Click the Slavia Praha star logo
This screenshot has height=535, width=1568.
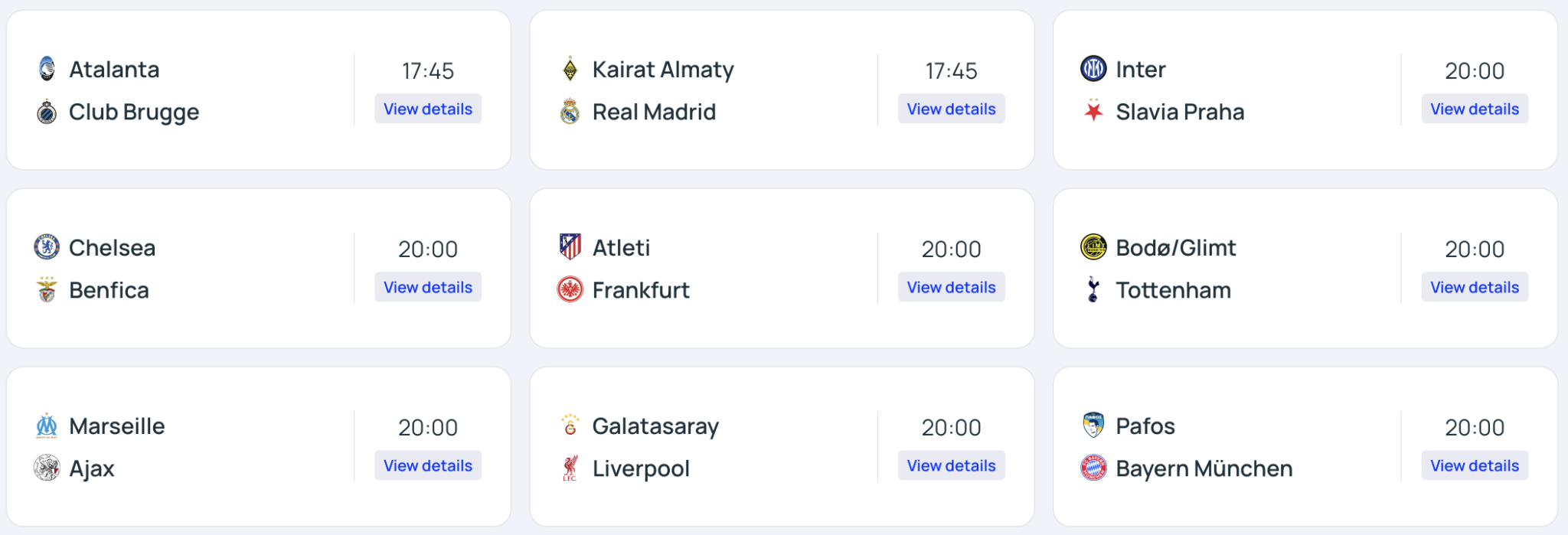coord(1093,112)
